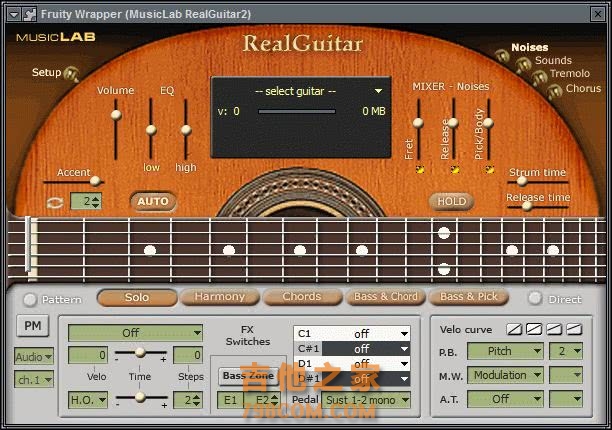Click the Setup knob icon
This screenshot has width=612, height=430.
click(71, 74)
